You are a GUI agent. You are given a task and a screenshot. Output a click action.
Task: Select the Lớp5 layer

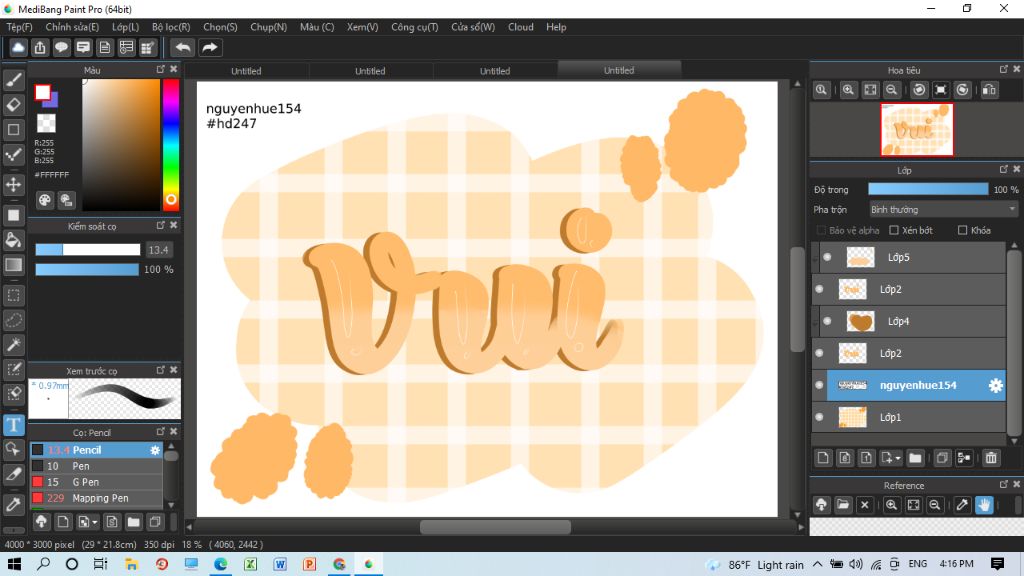912,257
